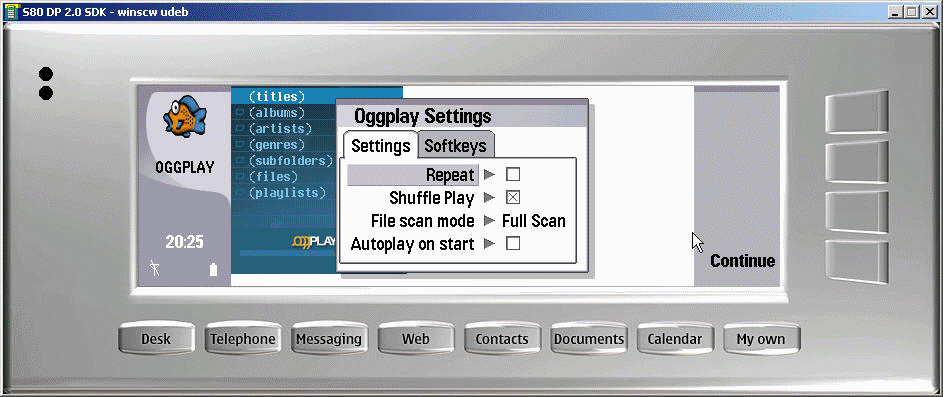The image size is (943, 397).
Task: Click the Oggplay Settings dialog title
Action: pyautogui.click(x=423, y=115)
